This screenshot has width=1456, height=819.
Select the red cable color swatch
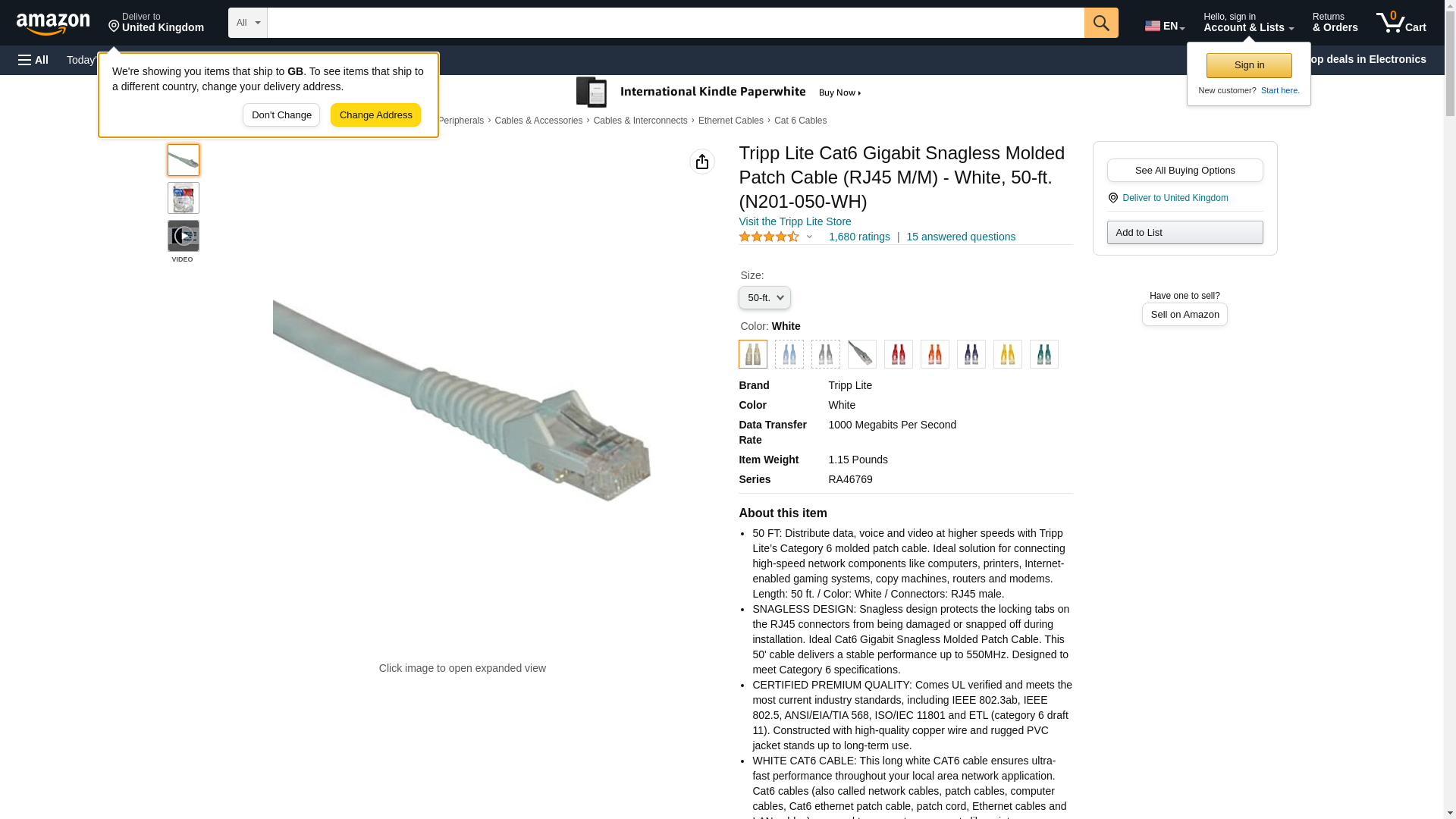[x=899, y=354]
